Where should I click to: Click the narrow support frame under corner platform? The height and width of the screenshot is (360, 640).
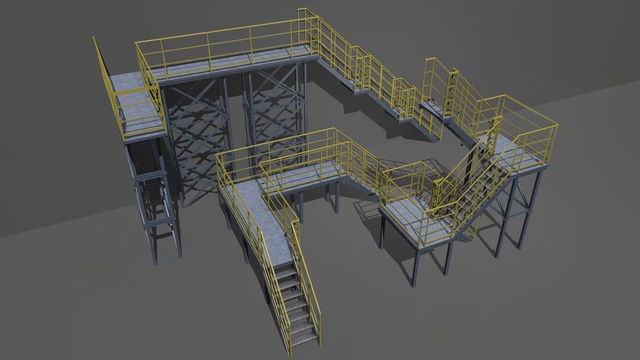tap(153, 200)
